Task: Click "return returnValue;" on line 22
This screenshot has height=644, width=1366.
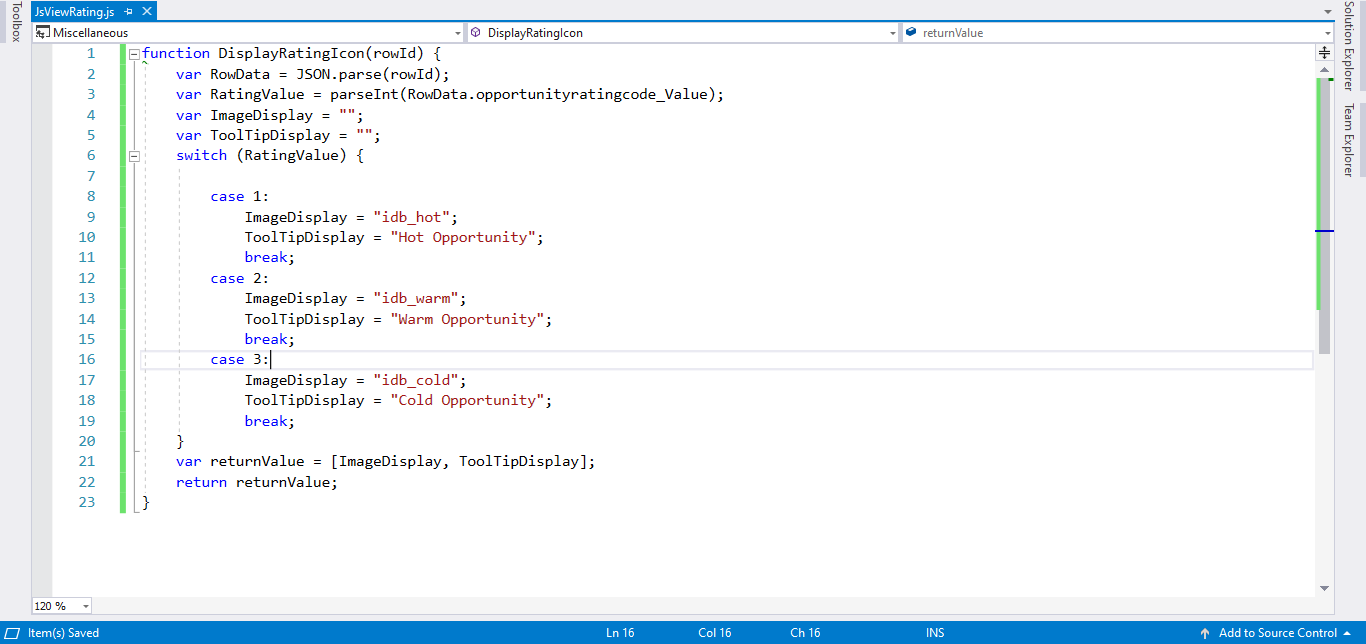Action: click(x=257, y=482)
